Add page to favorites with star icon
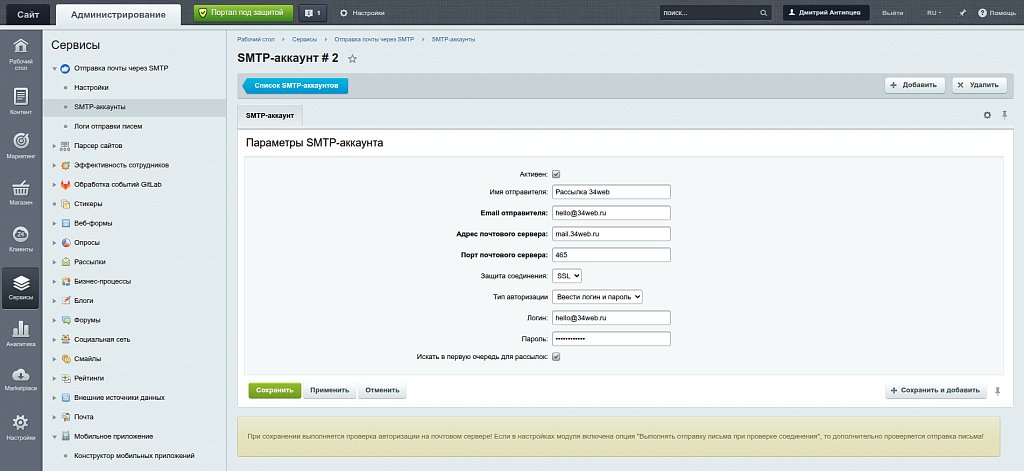This screenshot has width=1024, height=471. pos(352,60)
